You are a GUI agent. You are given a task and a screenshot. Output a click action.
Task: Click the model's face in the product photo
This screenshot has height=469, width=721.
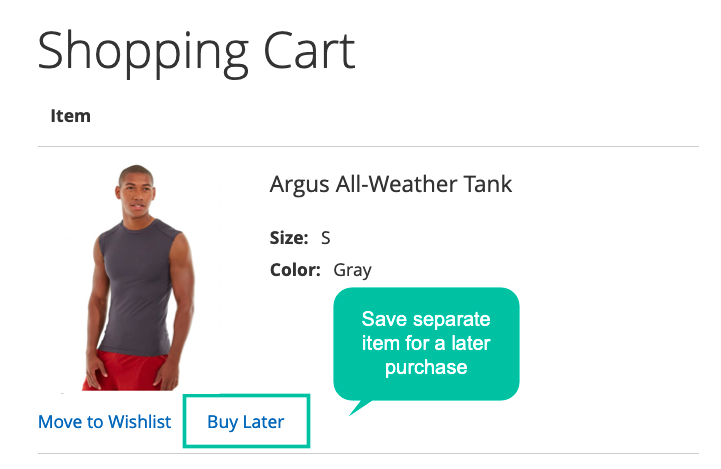(x=137, y=193)
